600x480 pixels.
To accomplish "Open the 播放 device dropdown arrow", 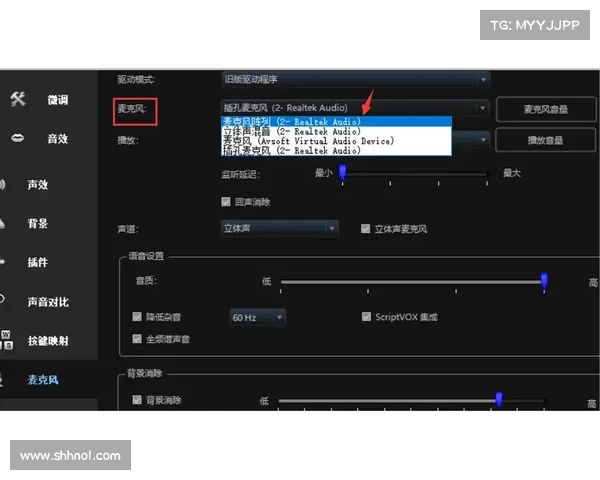I will point(483,140).
